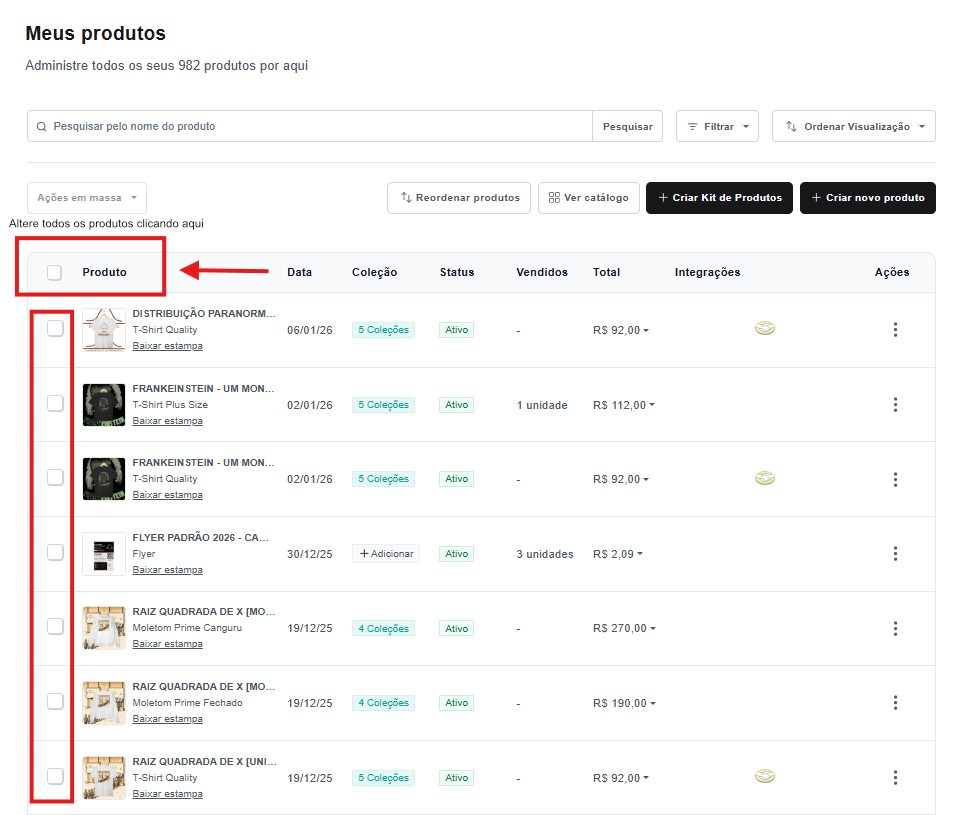Viewport: 975px width, 815px height.
Task: Click Reordenar produtos button
Action: [459, 198]
